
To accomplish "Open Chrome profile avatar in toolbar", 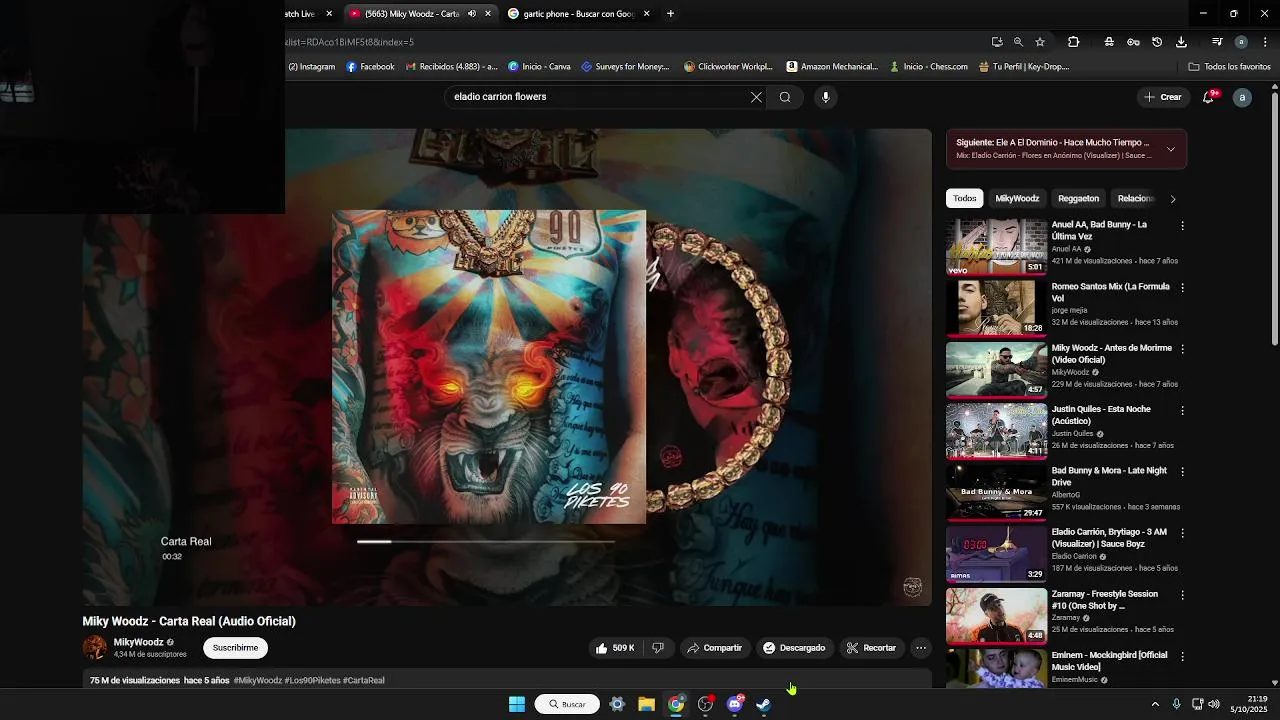I will (1241, 42).
